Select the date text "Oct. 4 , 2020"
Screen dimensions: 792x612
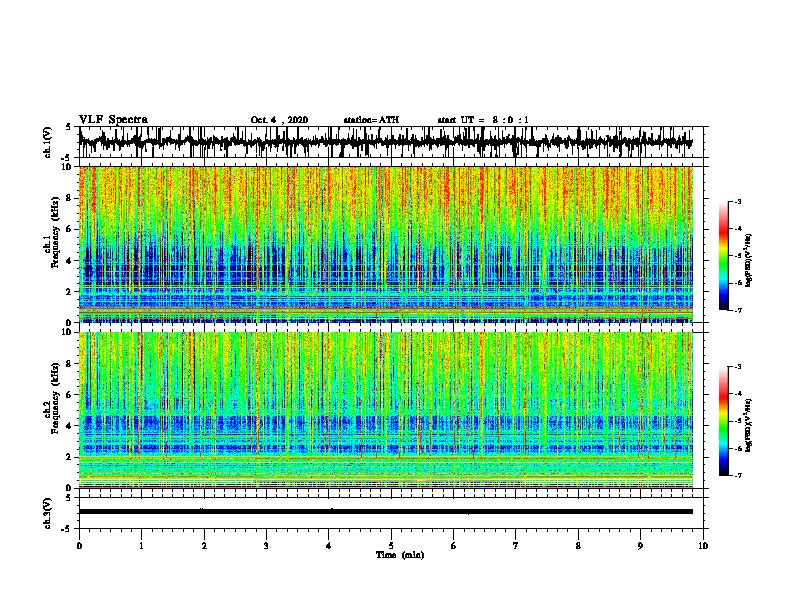(x=279, y=120)
